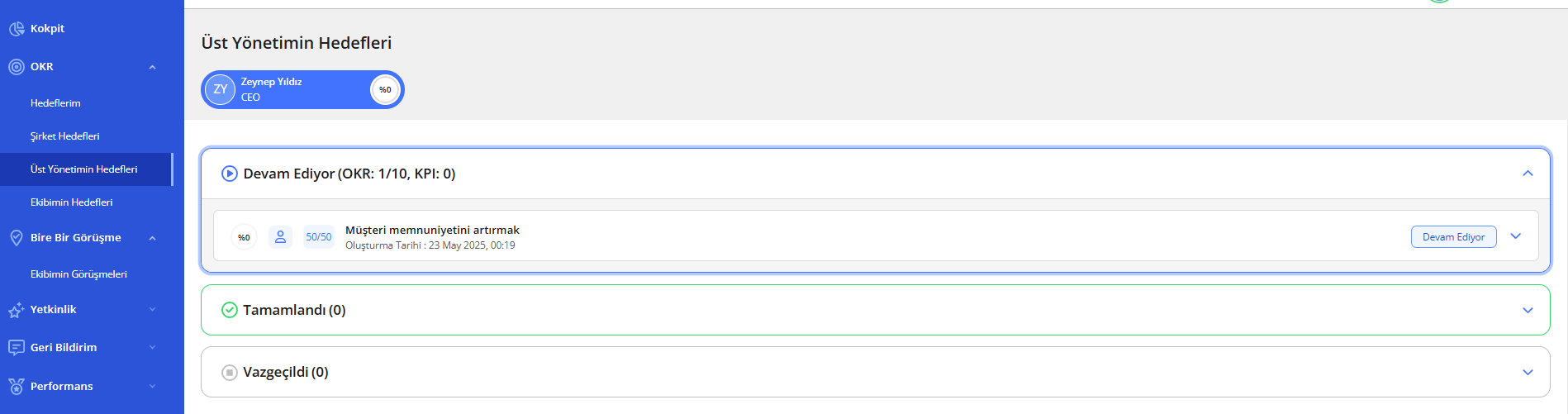Click the Yetkinlik stars icon
1568x414 pixels.
pyautogui.click(x=16, y=310)
